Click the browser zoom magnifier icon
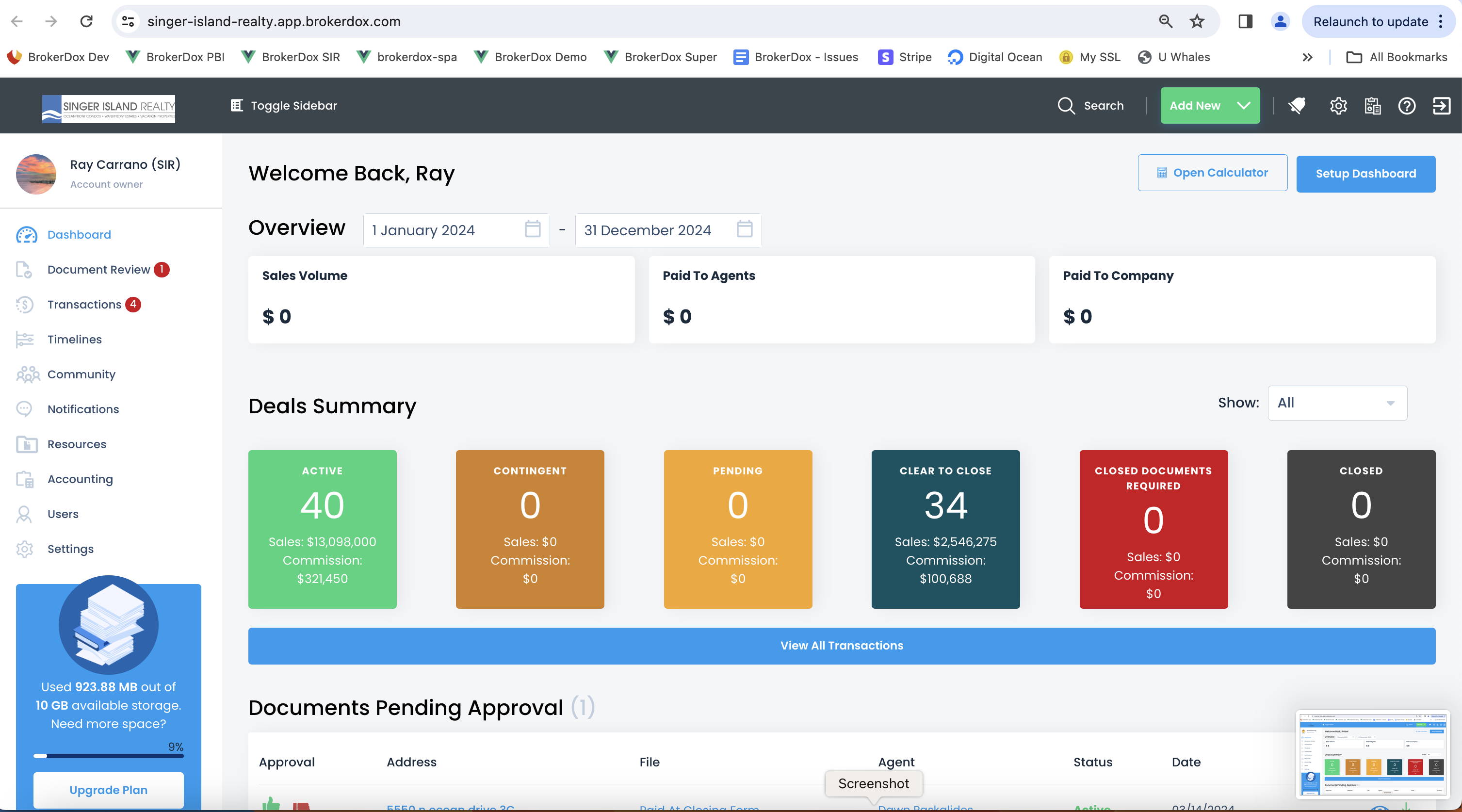 1165,21
